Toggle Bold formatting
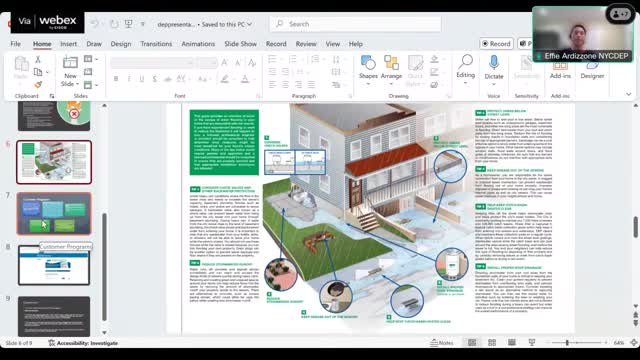The image size is (640, 360). pyautogui.click(x=116, y=79)
